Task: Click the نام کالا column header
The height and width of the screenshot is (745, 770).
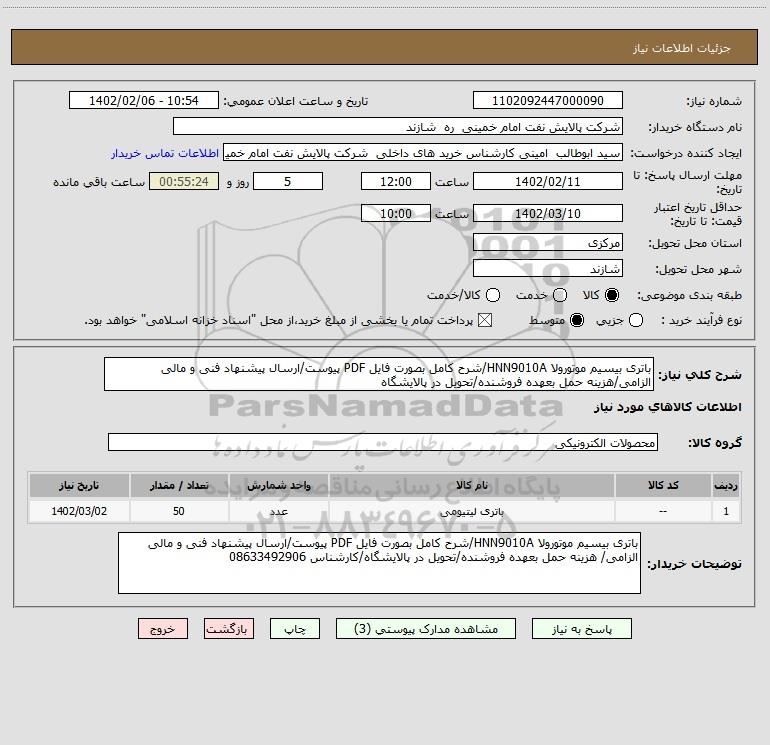Action: [471, 485]
